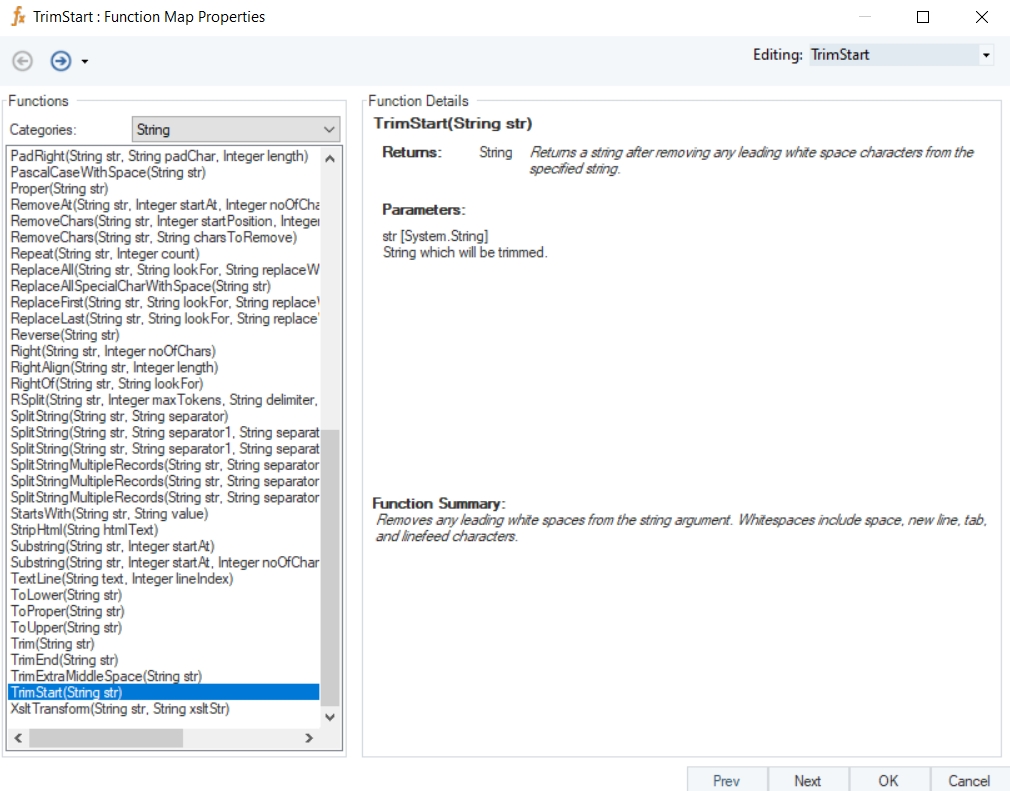Click the horizontal scrollbar thumb of list

[105, 738]
